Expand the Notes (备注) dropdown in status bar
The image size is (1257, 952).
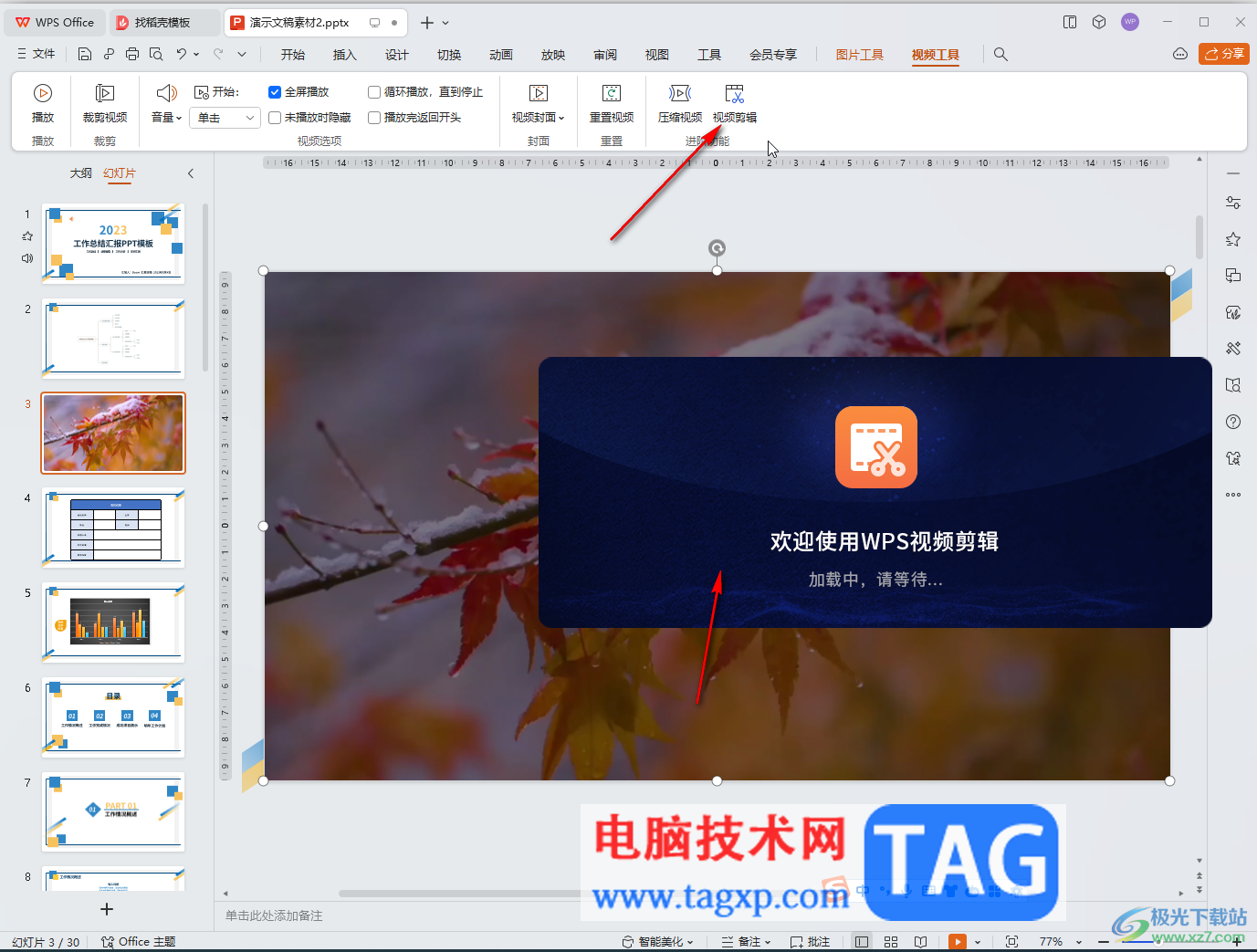768,942
